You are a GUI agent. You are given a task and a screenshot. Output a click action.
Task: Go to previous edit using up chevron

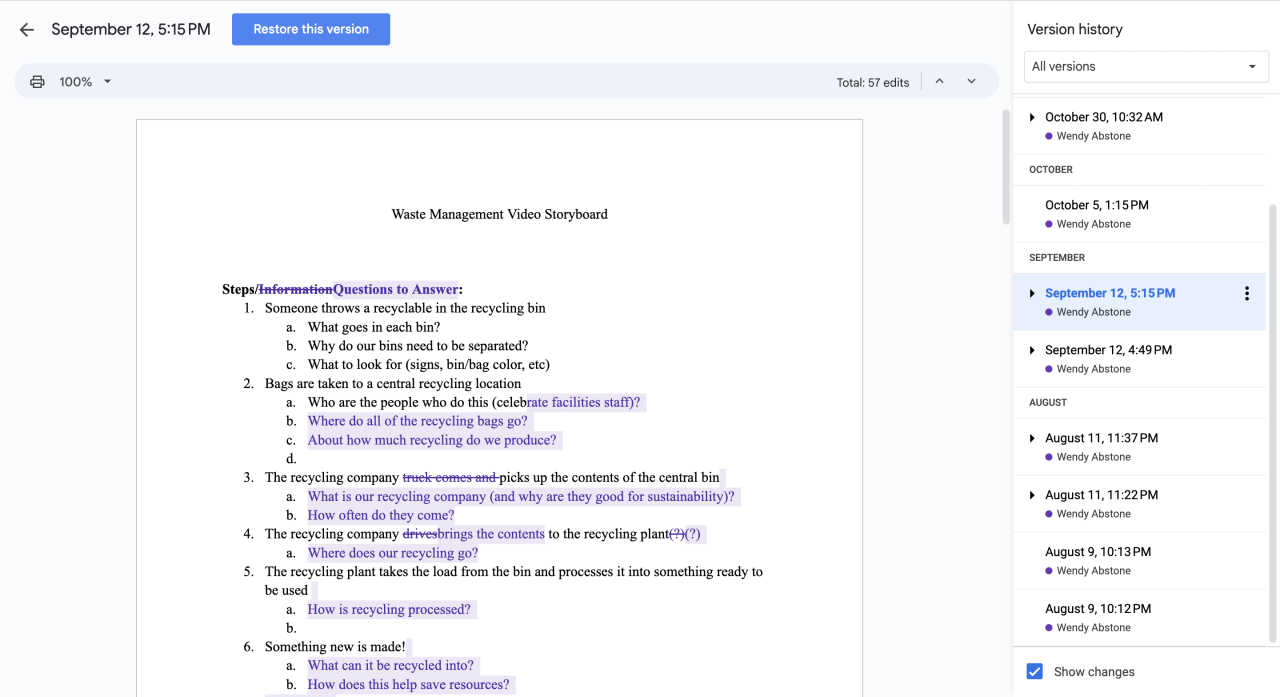[939, 82]
